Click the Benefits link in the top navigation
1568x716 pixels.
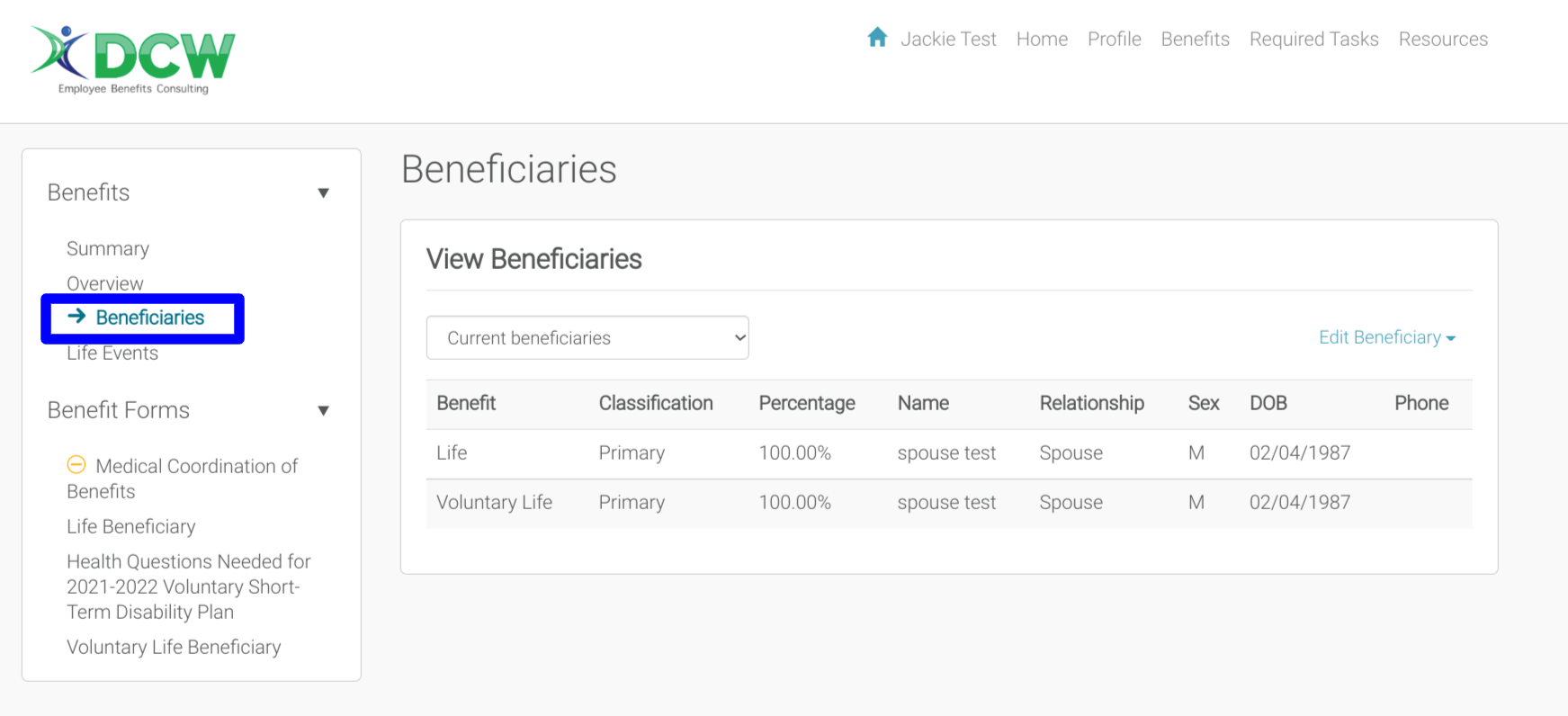click(x=1195, y=40)
